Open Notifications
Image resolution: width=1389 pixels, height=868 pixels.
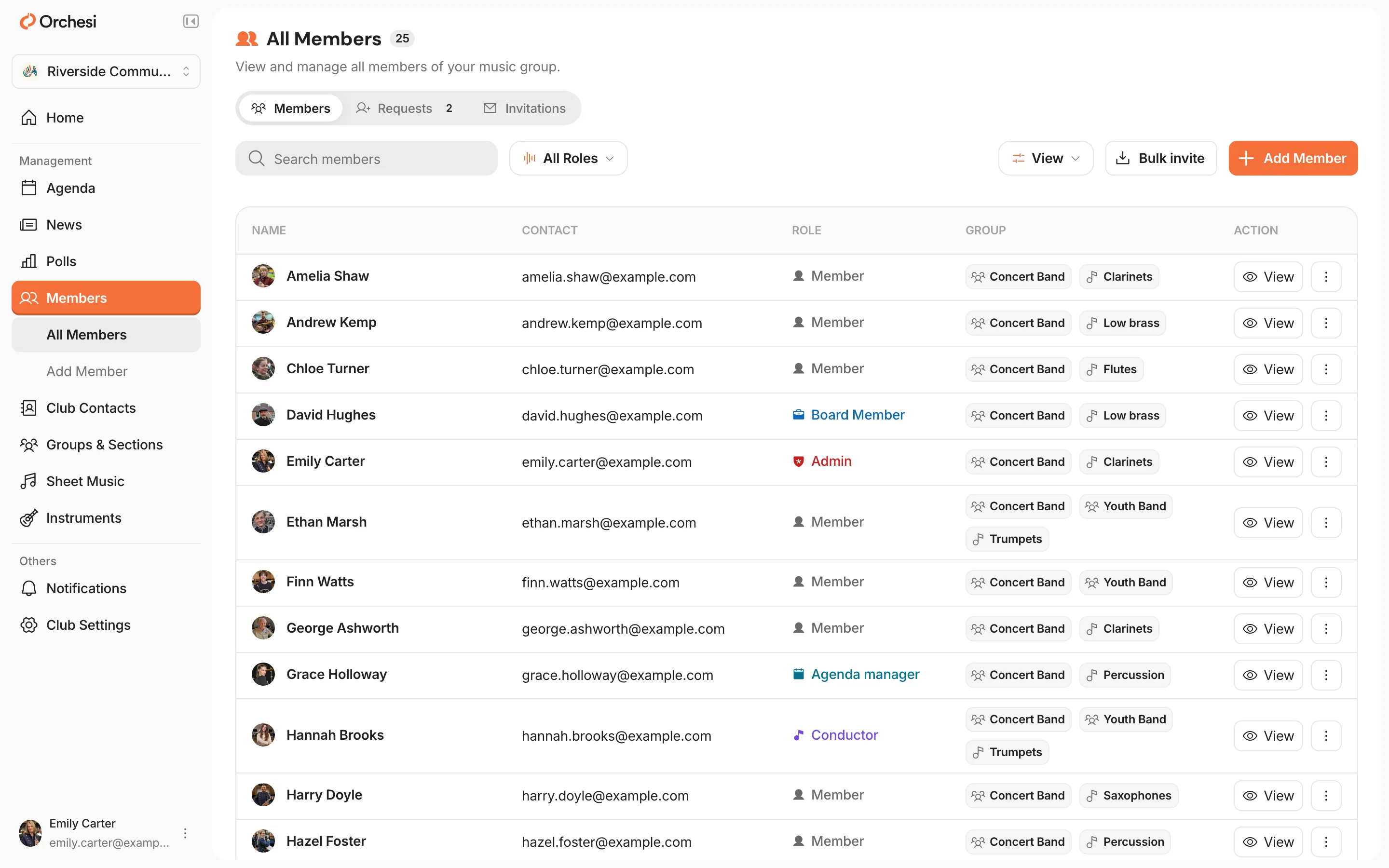(x=106, y=588)
